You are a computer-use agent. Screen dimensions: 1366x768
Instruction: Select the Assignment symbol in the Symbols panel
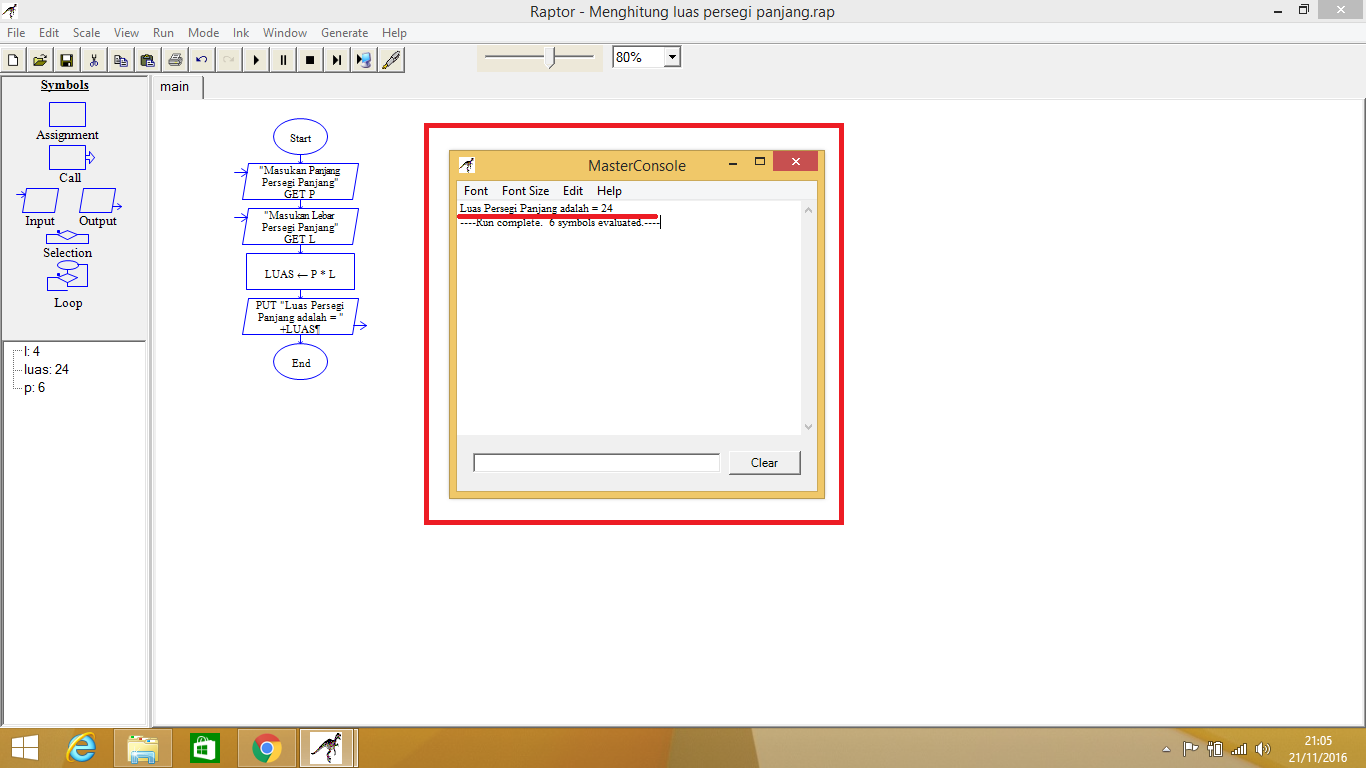(67, 115)
